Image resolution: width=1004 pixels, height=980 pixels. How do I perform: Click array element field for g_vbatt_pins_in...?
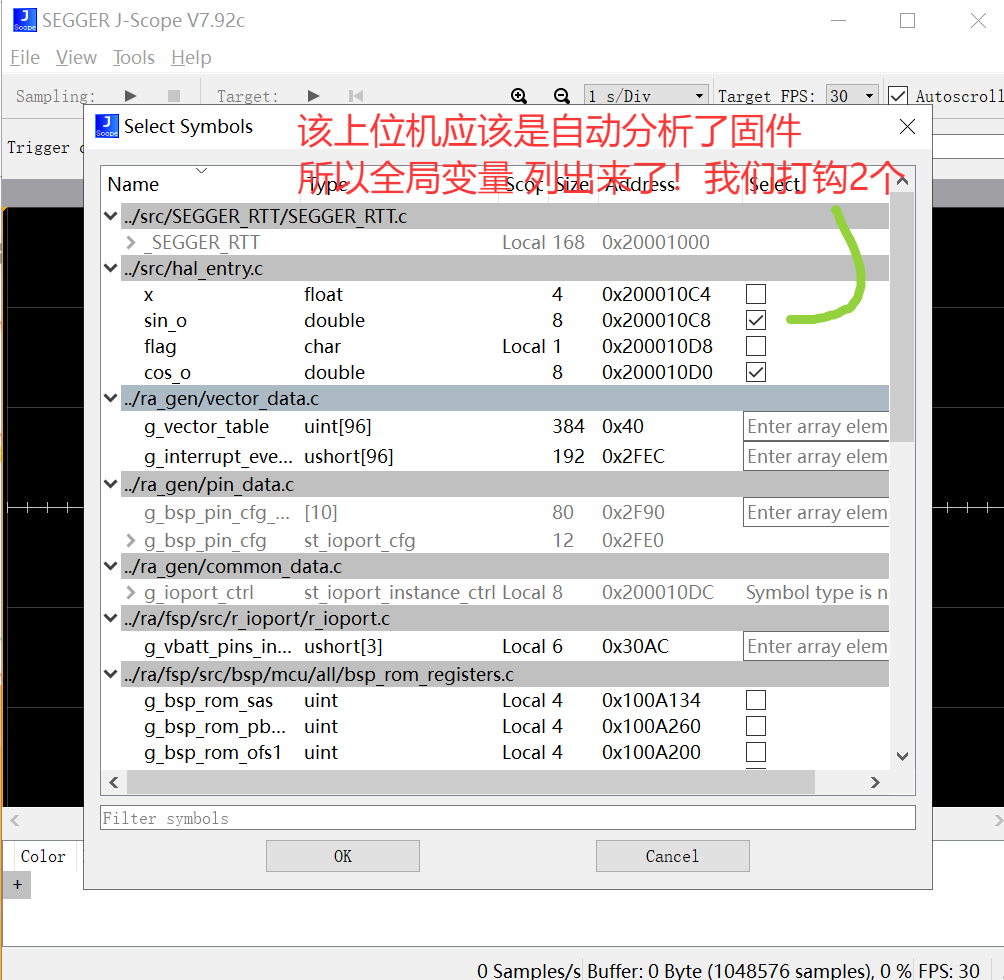point(816,647)
